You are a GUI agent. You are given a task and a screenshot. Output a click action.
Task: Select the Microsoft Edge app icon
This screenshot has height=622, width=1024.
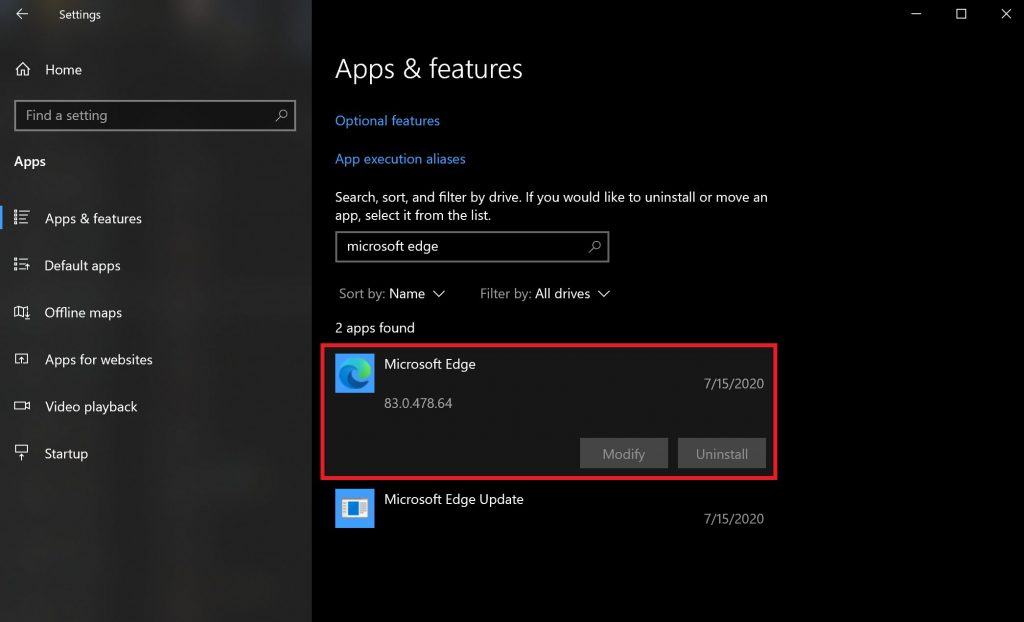pos(355,373)
